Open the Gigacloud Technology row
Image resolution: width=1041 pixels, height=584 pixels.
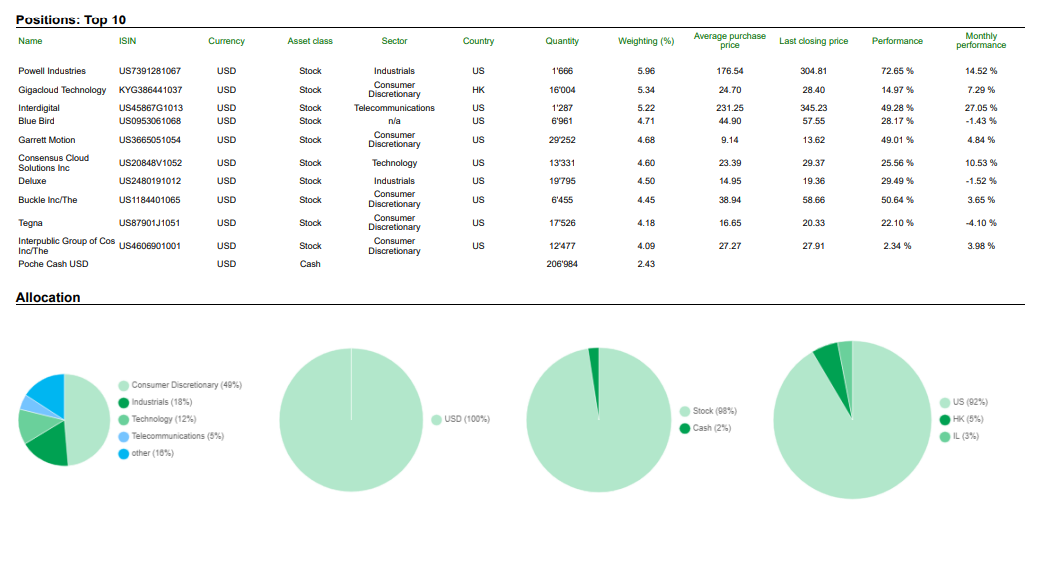pyautogui.click(x=62, y=90)
